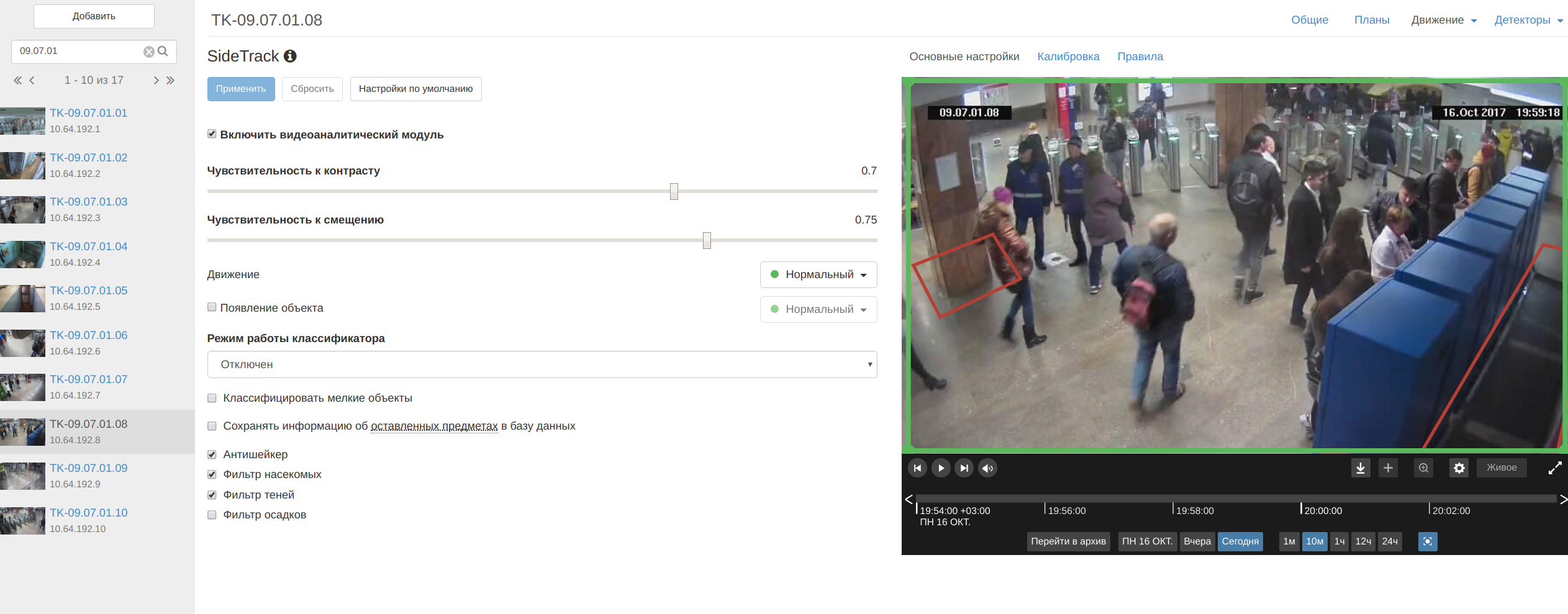Skip to next frame in player
Screen dimensions: 1568x614
click(x=964, y=468)
